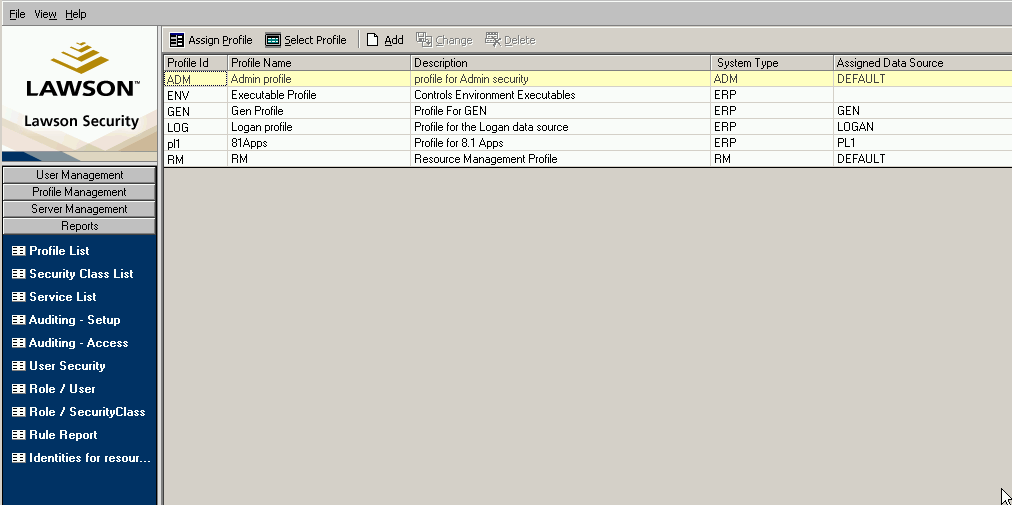
Task: Click the icon beside Rule Report
Action: point(18,435)
